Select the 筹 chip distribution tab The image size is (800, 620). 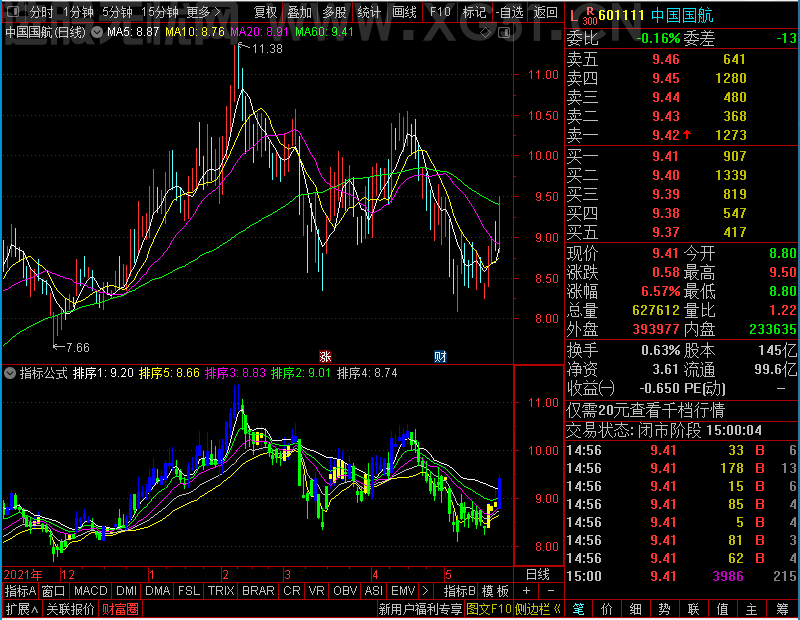click(x=782, y=609)
